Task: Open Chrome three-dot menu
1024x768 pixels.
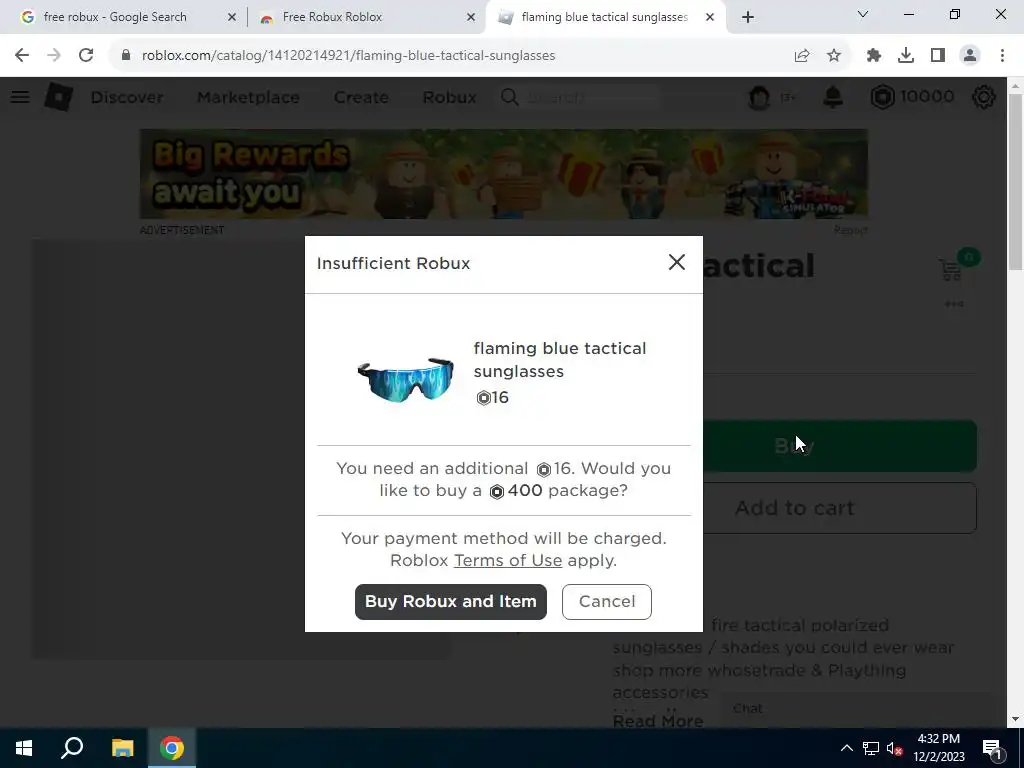Action: tap(1002, 56)
